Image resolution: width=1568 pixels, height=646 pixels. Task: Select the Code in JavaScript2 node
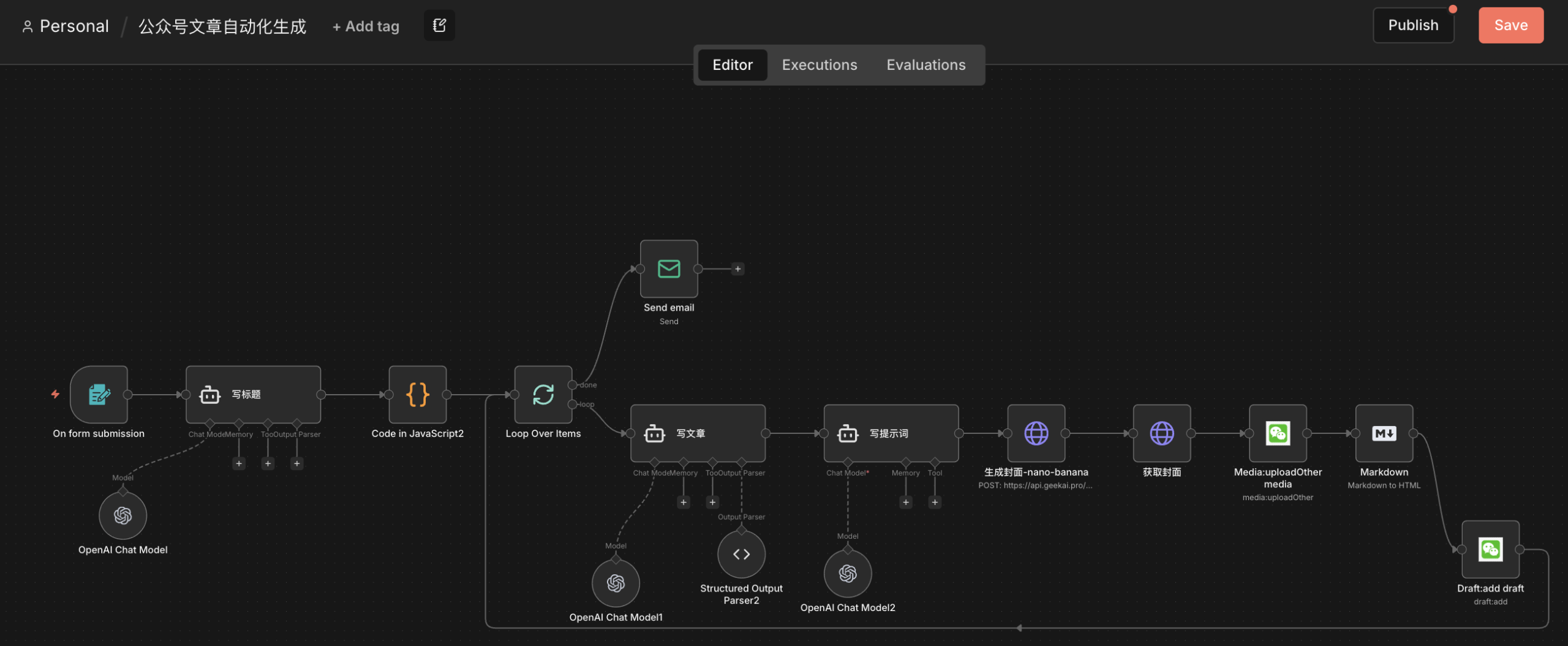pyautogui.click(x=417, y=394)
